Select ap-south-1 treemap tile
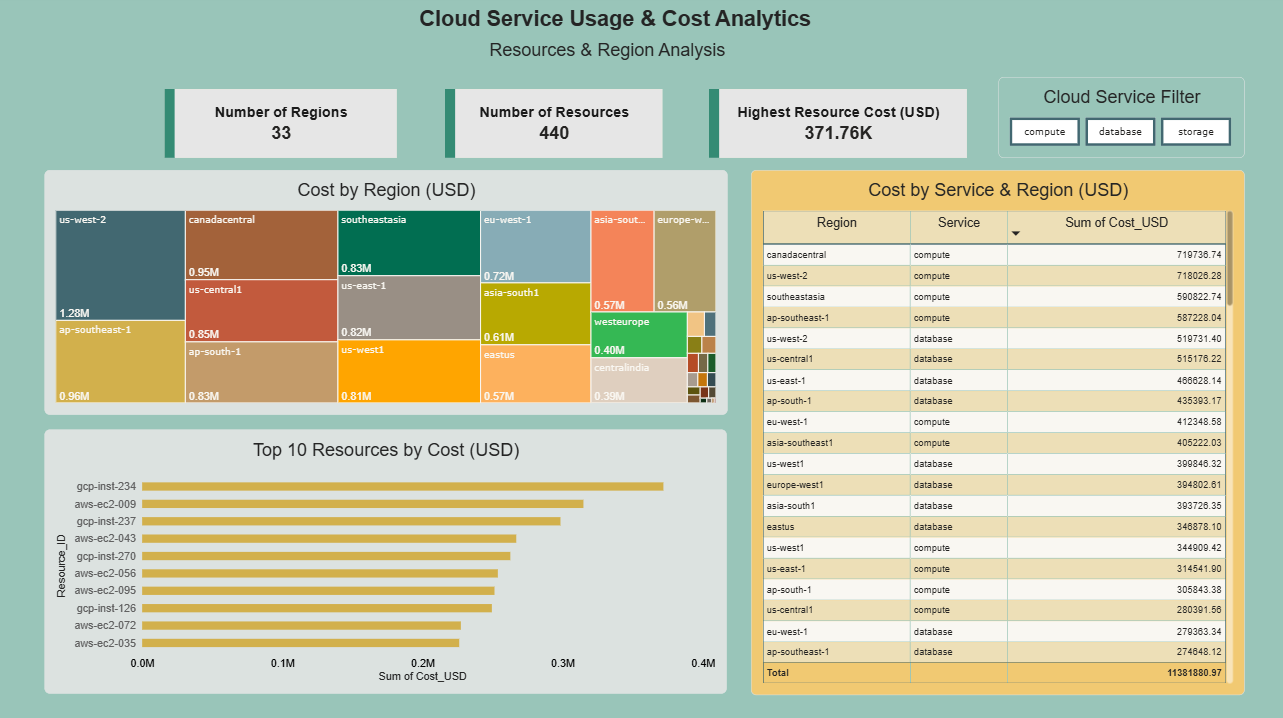The height and width of the screenshot is (718, 1283). [x=261, y=372]
